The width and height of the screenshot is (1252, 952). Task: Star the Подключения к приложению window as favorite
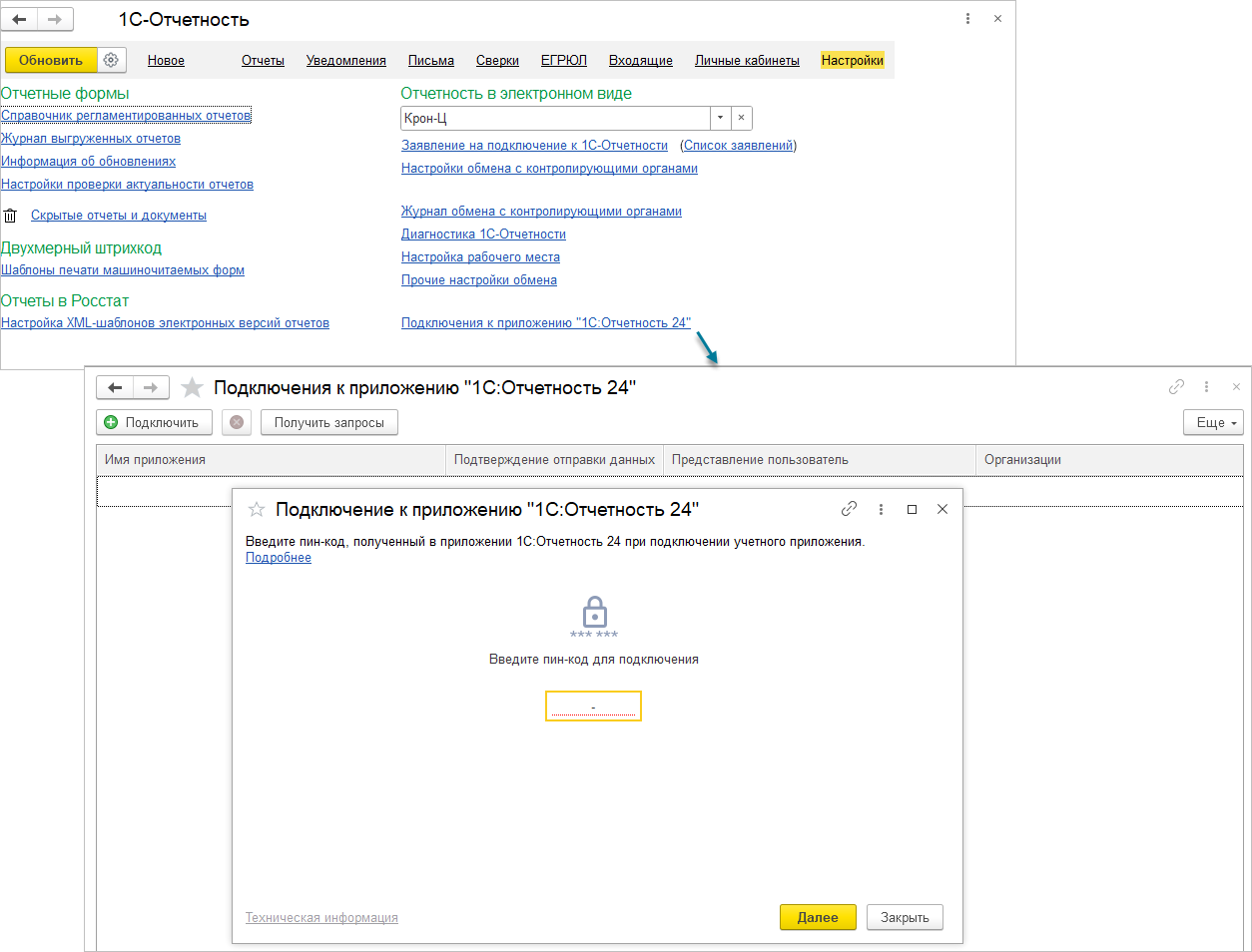(x=193, y=387)
